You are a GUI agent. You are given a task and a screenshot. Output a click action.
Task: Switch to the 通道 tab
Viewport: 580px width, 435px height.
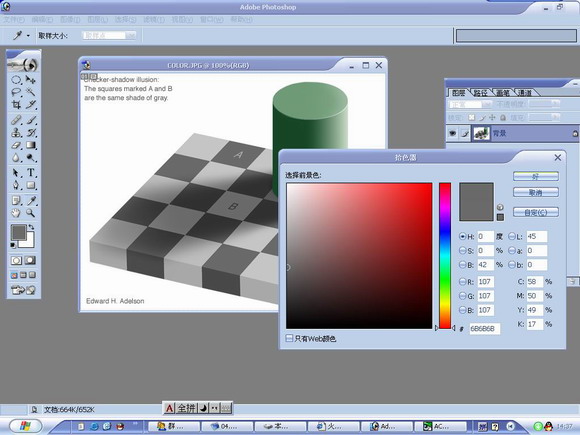pyautogui.click(x=525, y=93)
